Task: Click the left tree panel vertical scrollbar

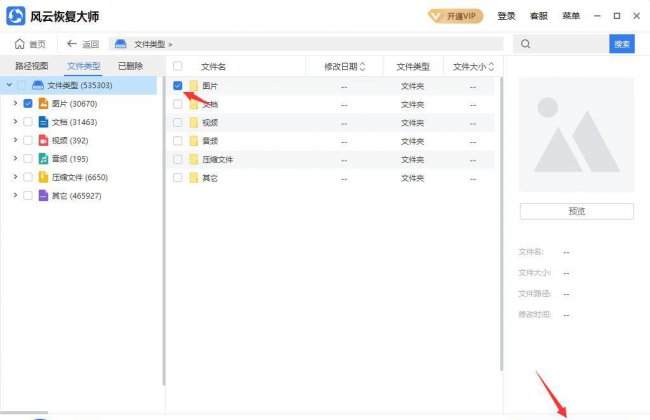Action: (164, 231)
